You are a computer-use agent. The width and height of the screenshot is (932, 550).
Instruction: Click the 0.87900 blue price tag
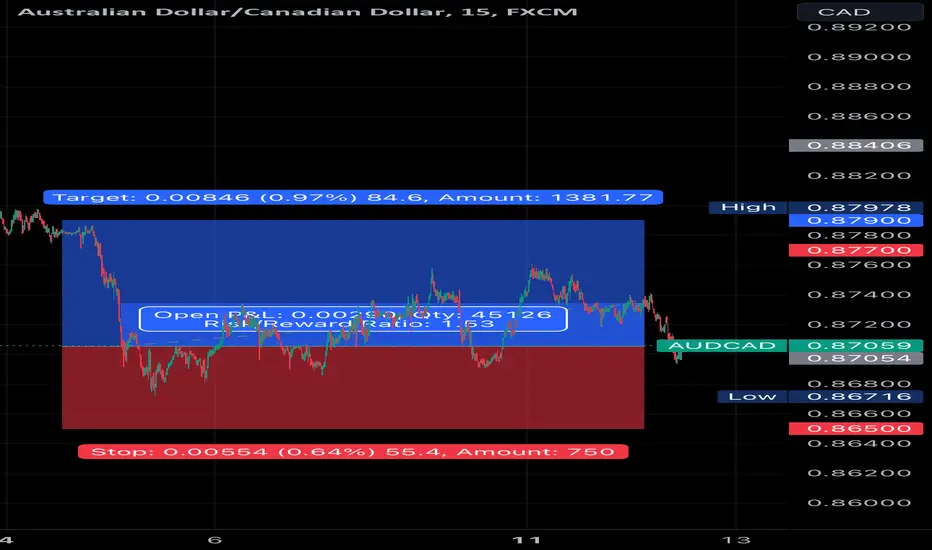coord(856,221)
